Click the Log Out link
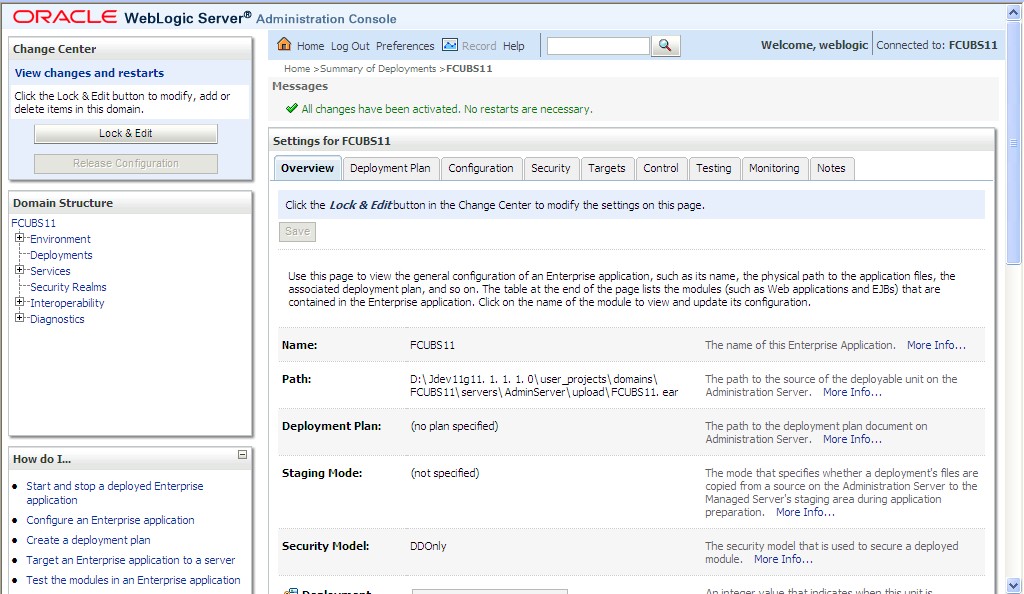 click(x=350, y=46)
